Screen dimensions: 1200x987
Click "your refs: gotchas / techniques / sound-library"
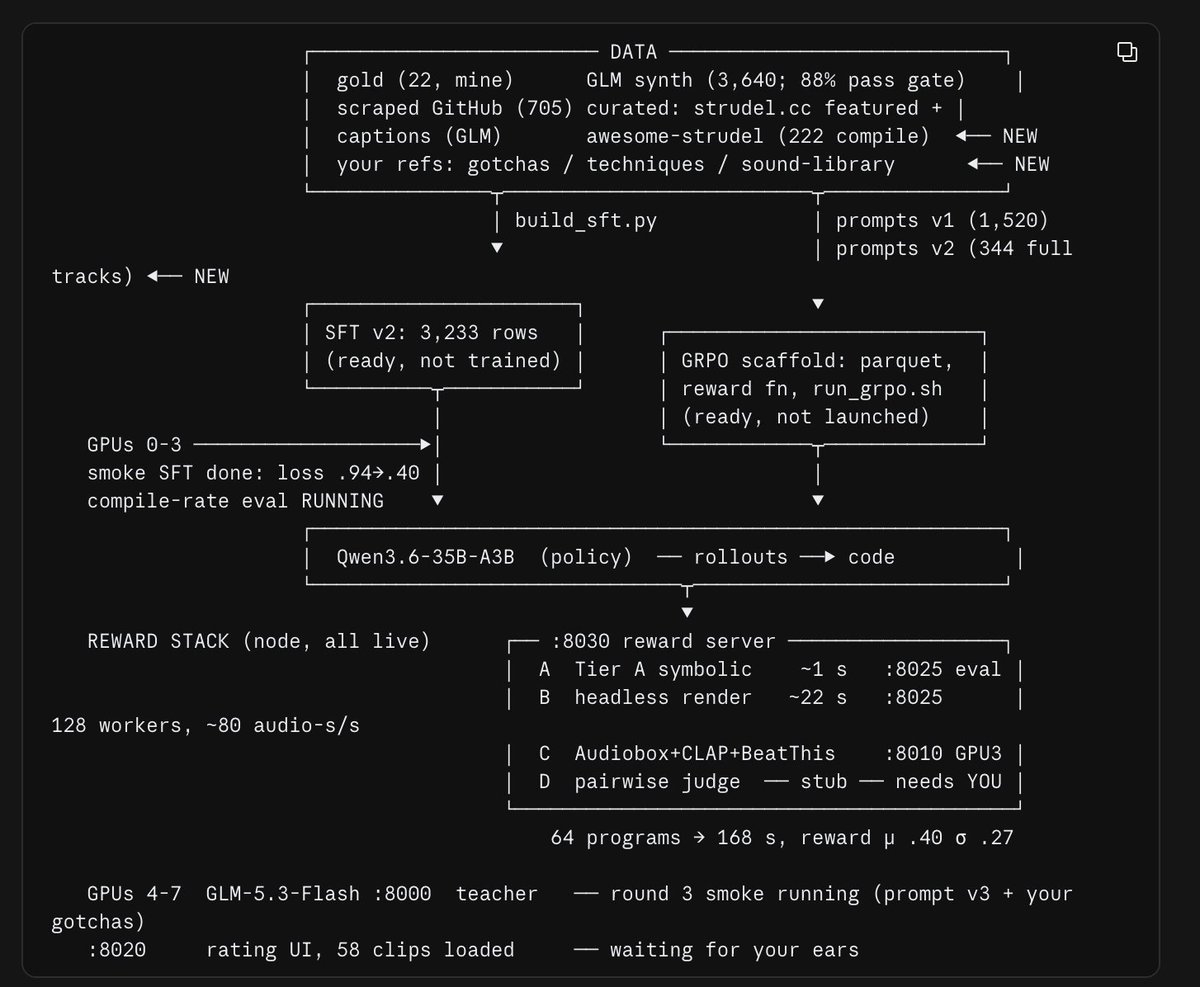[x=616, y=164]
